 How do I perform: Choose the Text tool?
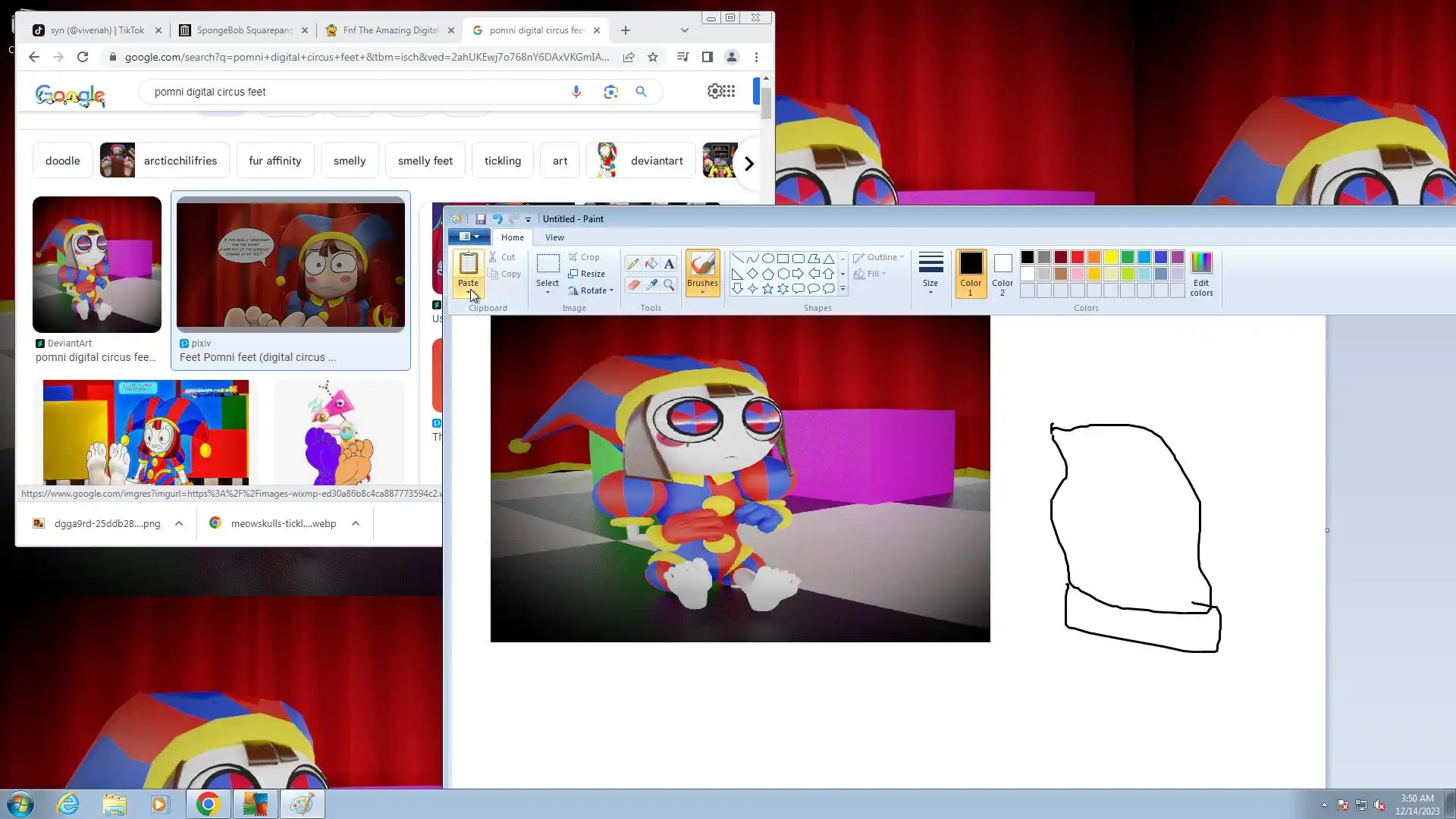coord(669,264)
